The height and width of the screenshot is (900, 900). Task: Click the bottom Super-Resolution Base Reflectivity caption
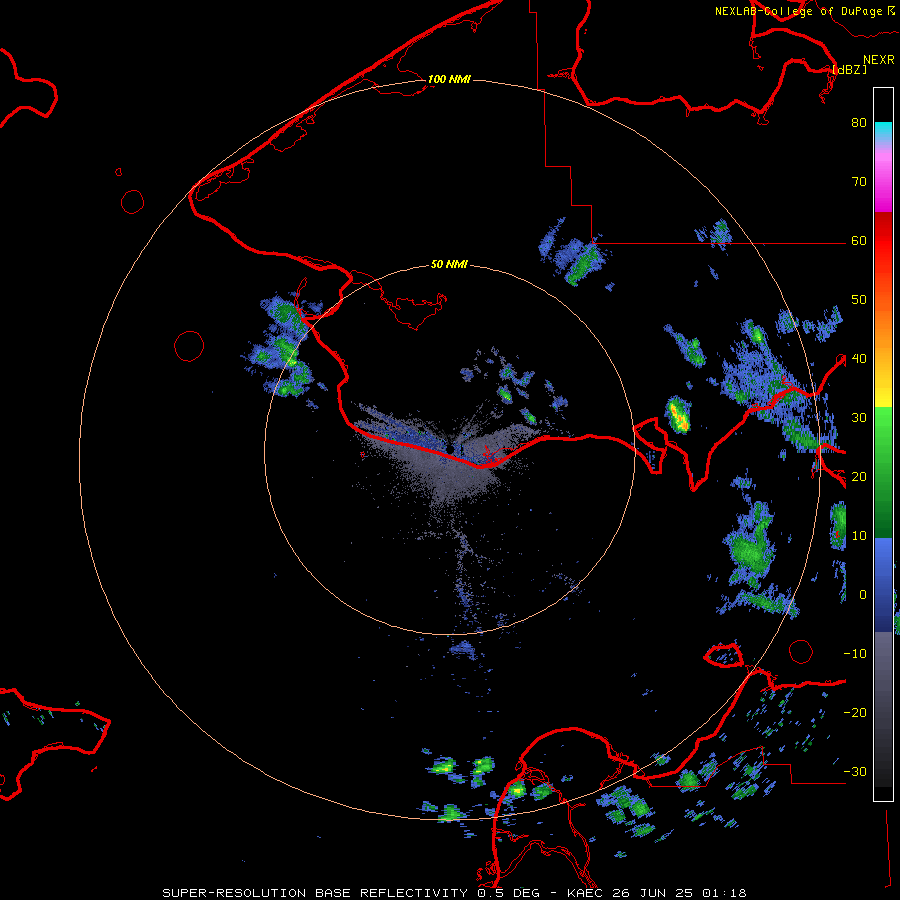pos(455,893)
